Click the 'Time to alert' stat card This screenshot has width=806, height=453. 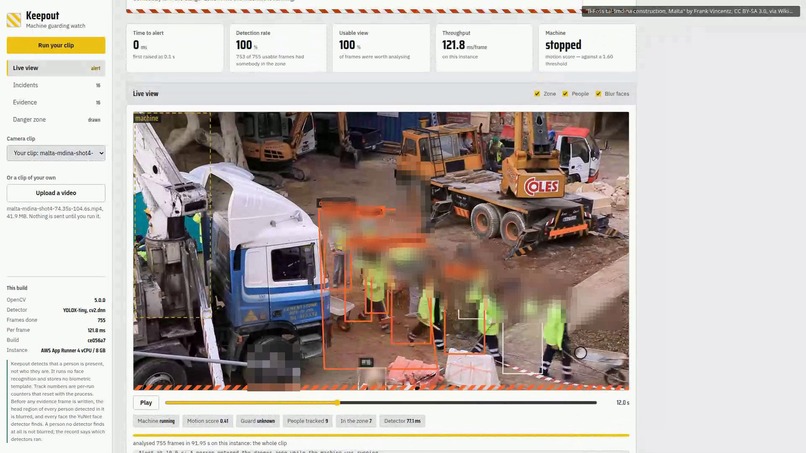point(175,47)
